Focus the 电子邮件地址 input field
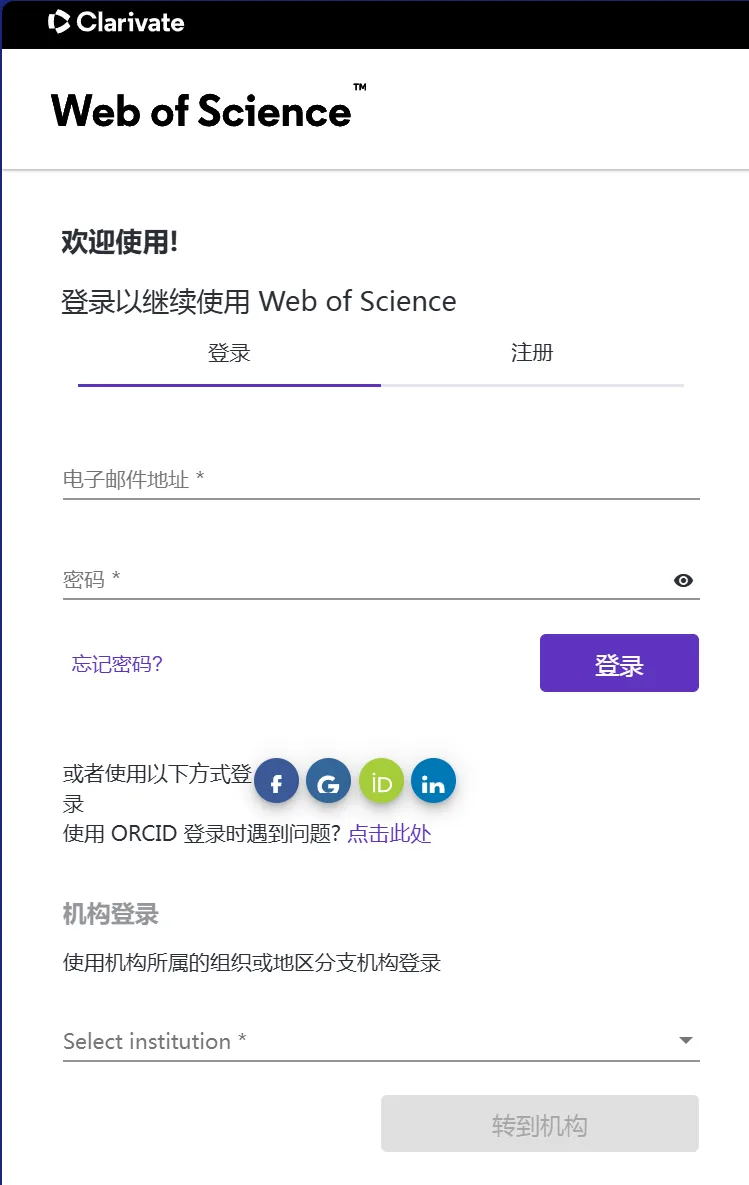Image resolution: width=749 pixels, height=1185 pixels. point(381,479)
